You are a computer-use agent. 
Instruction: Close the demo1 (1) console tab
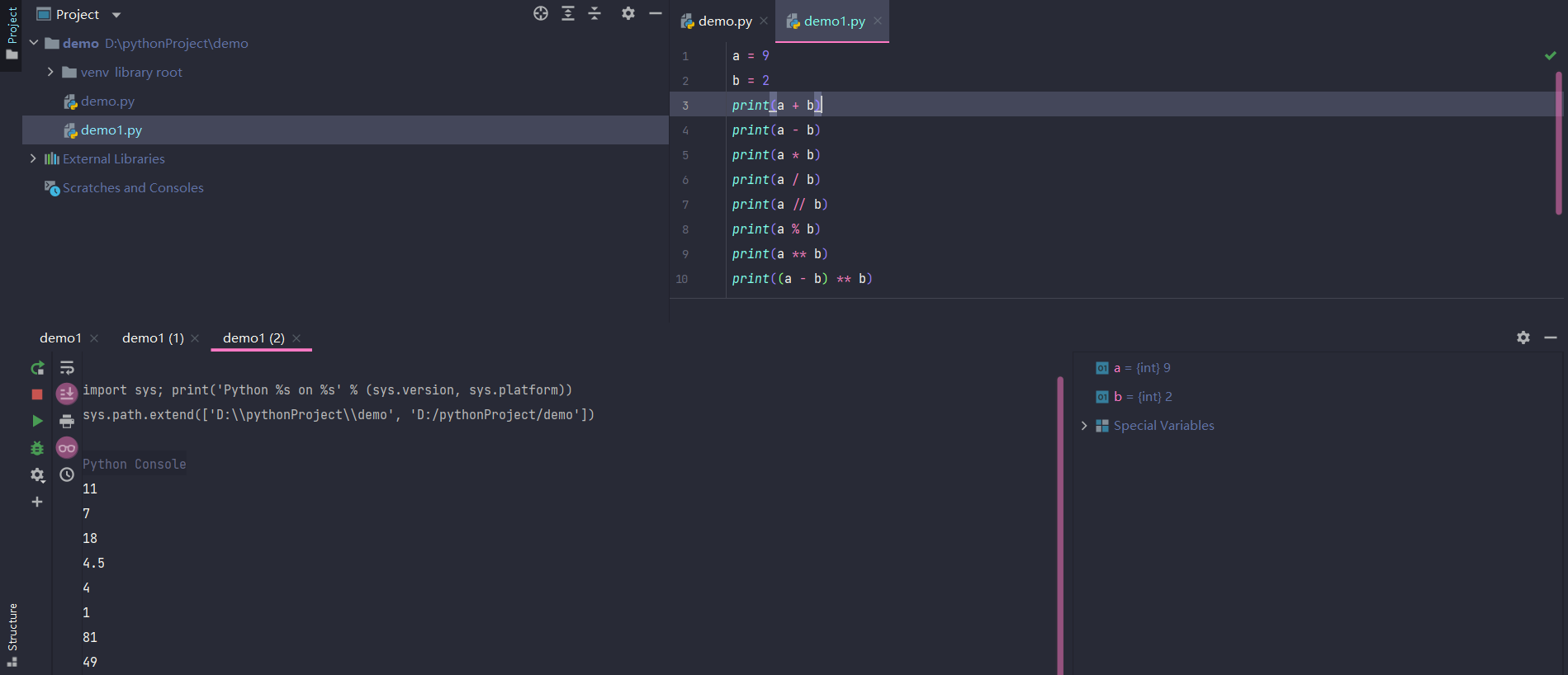point(195,338)
